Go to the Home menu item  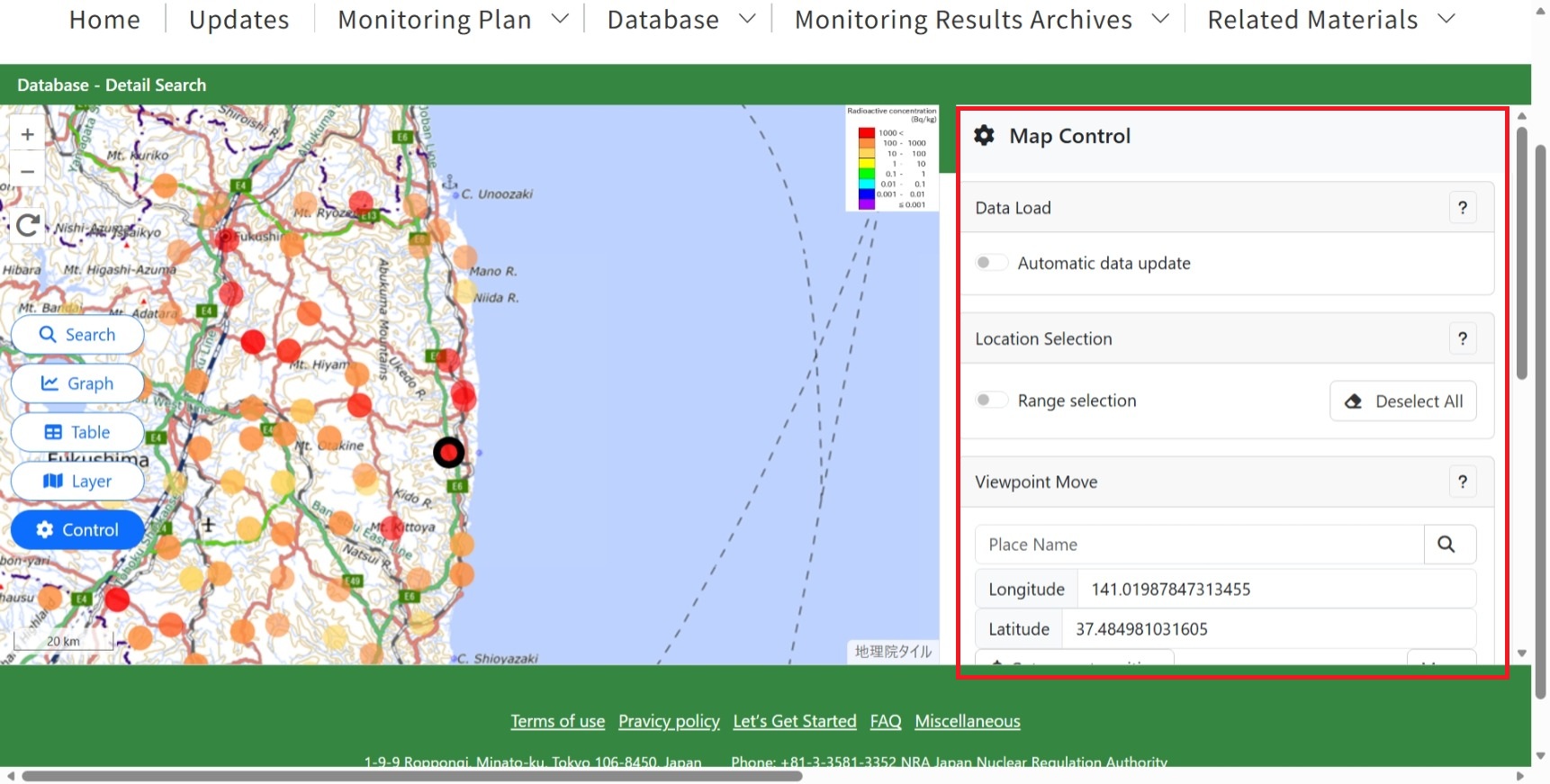pos(104,20)
